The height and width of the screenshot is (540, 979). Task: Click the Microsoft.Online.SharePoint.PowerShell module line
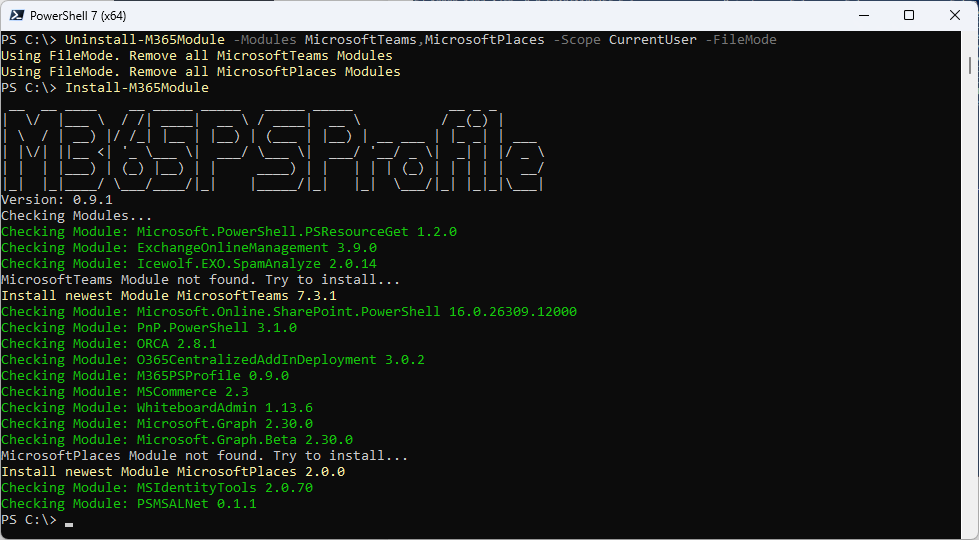pos(289,312)
